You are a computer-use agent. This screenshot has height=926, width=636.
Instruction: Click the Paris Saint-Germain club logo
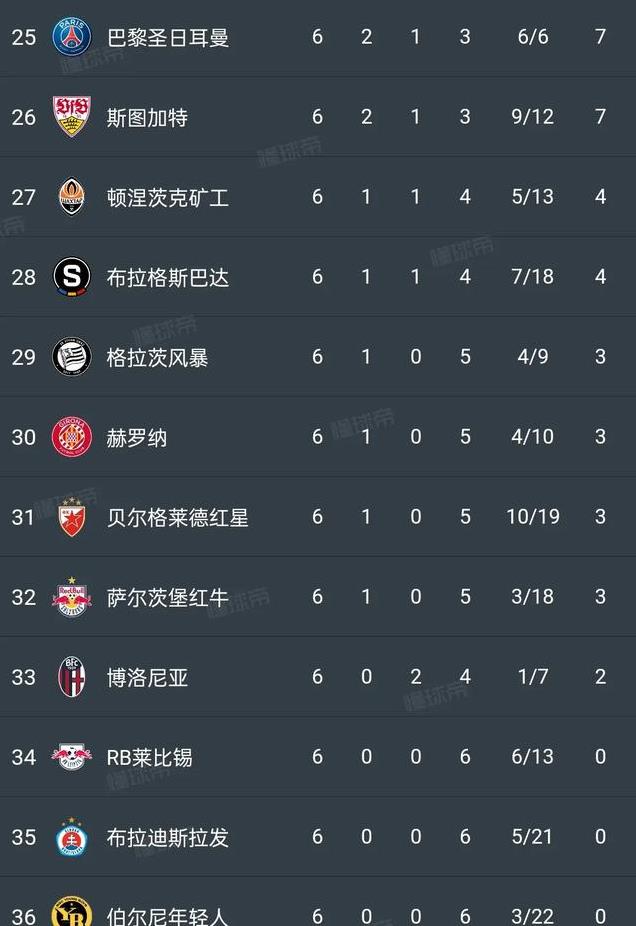[x=72, y=37]
